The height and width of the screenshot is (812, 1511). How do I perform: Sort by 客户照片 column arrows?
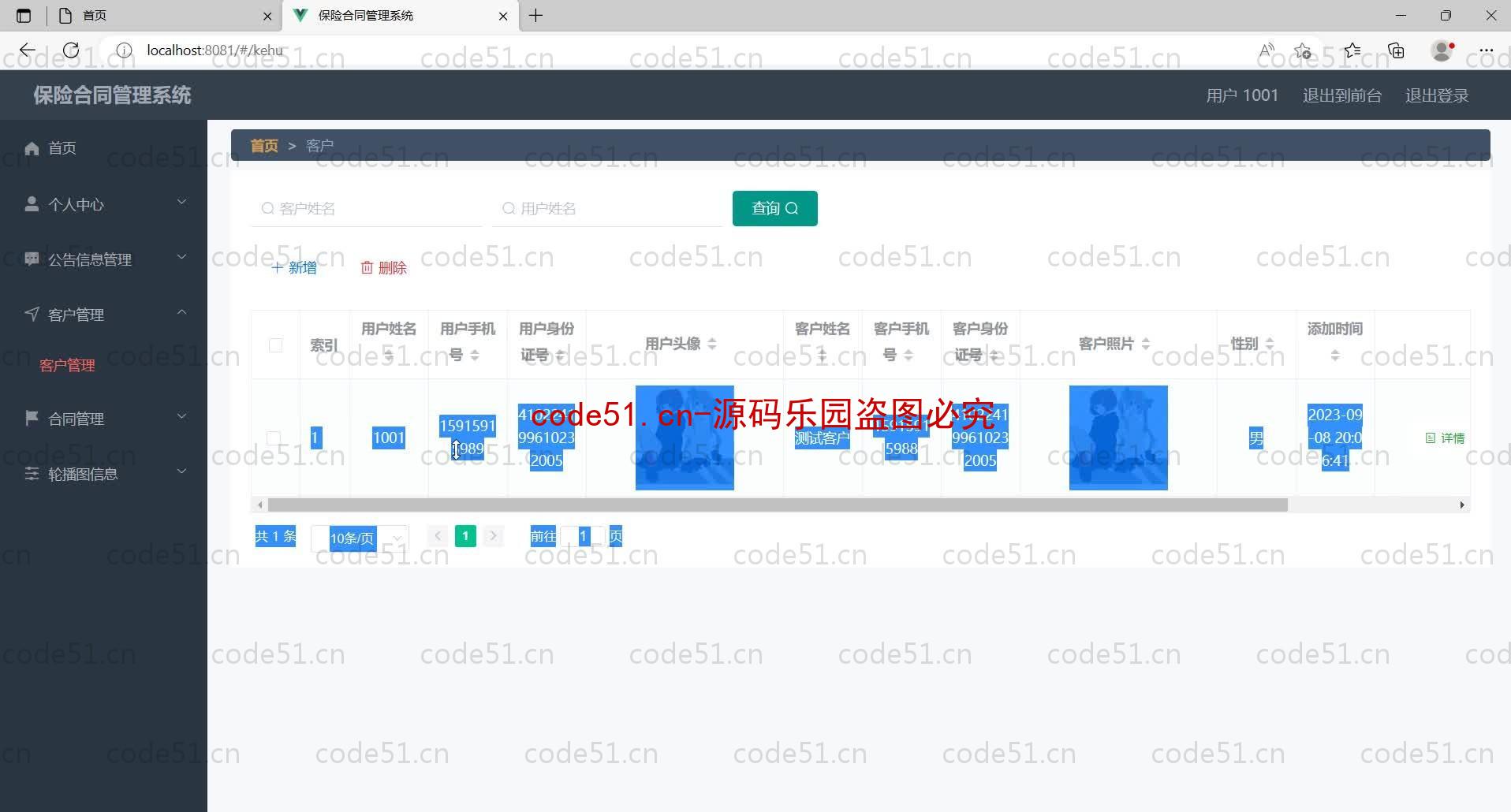(x=1146, y=344)
